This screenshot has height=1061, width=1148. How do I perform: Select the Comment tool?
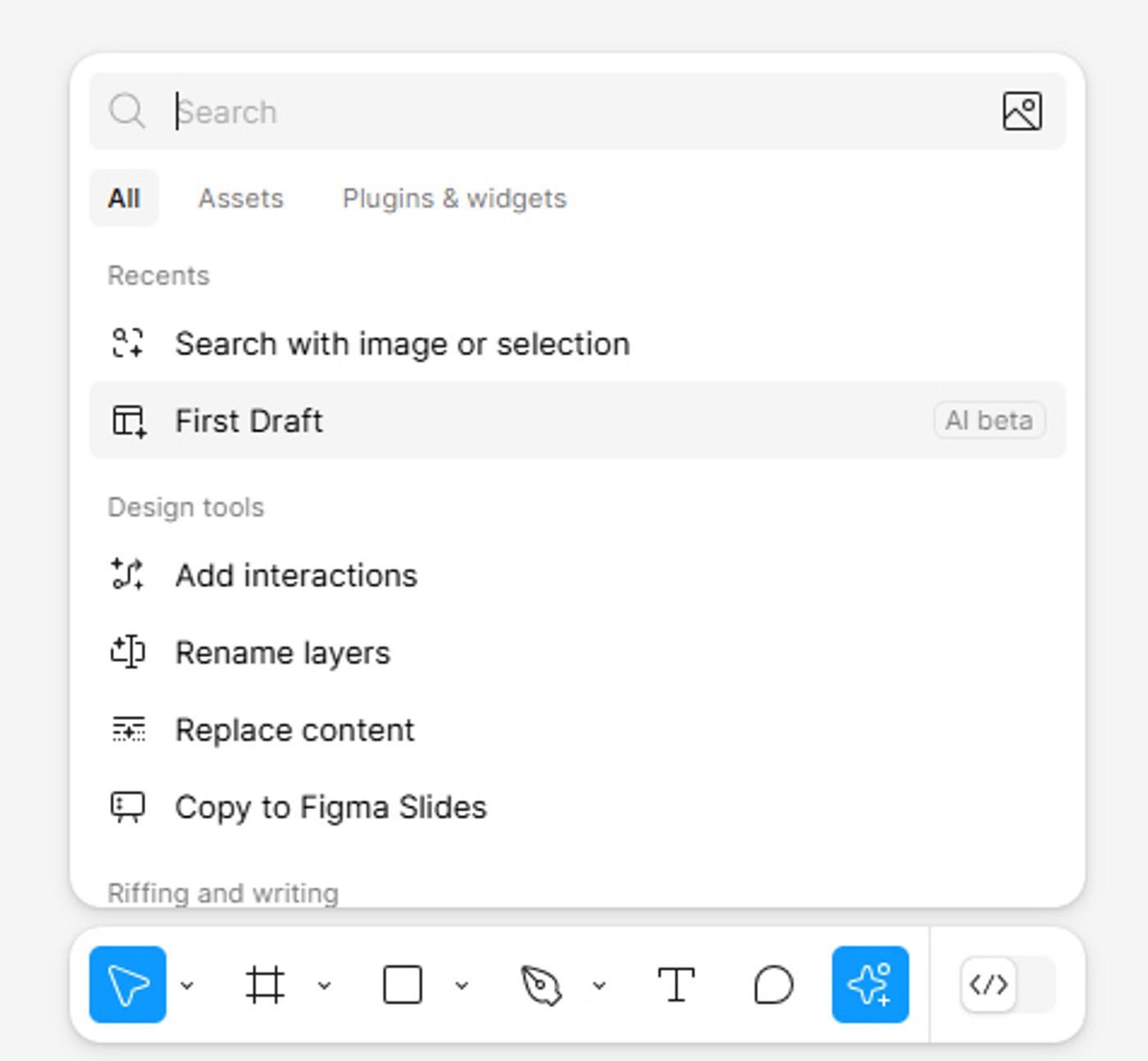tap(773, 985)
